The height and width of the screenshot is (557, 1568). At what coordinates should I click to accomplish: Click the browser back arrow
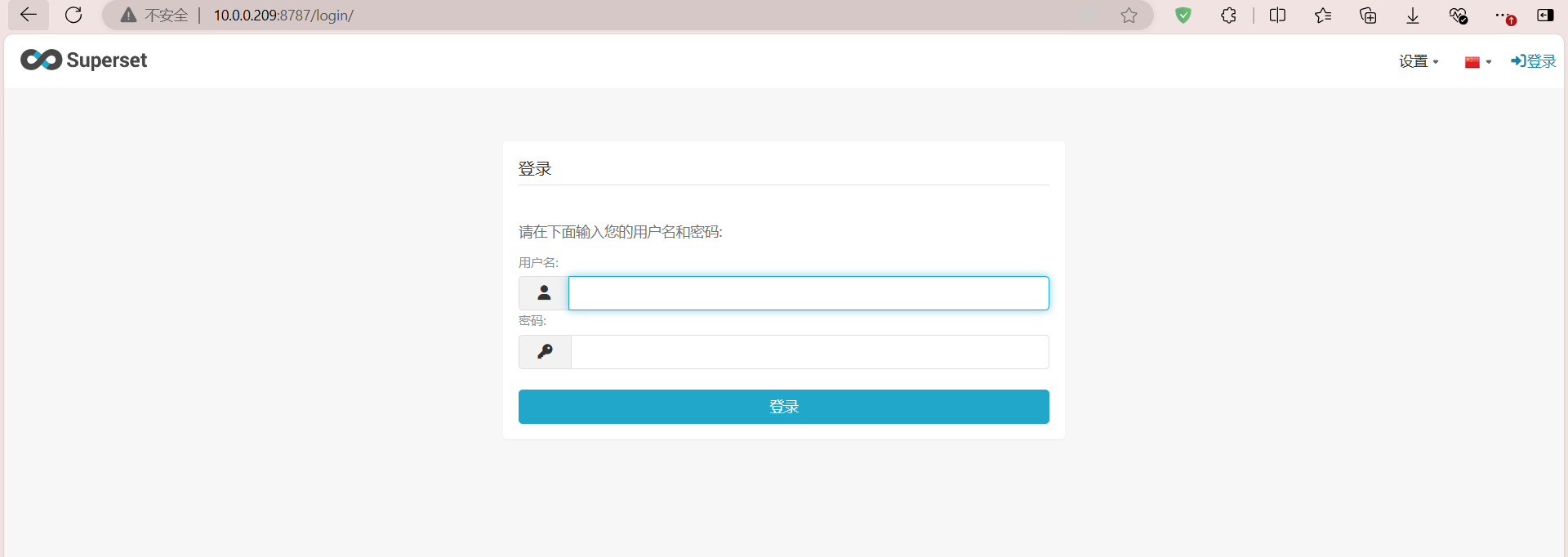click(x=29, y=15)
